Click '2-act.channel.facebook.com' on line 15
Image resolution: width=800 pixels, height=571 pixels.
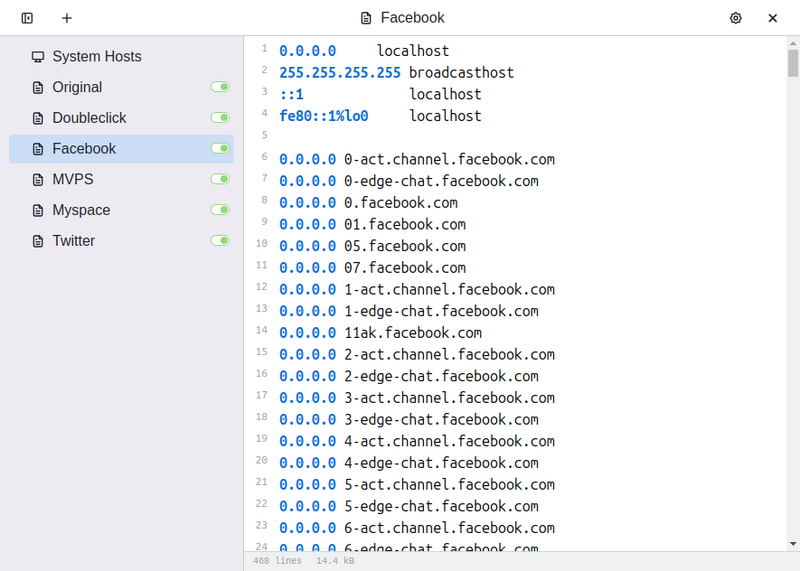[449, 355]
